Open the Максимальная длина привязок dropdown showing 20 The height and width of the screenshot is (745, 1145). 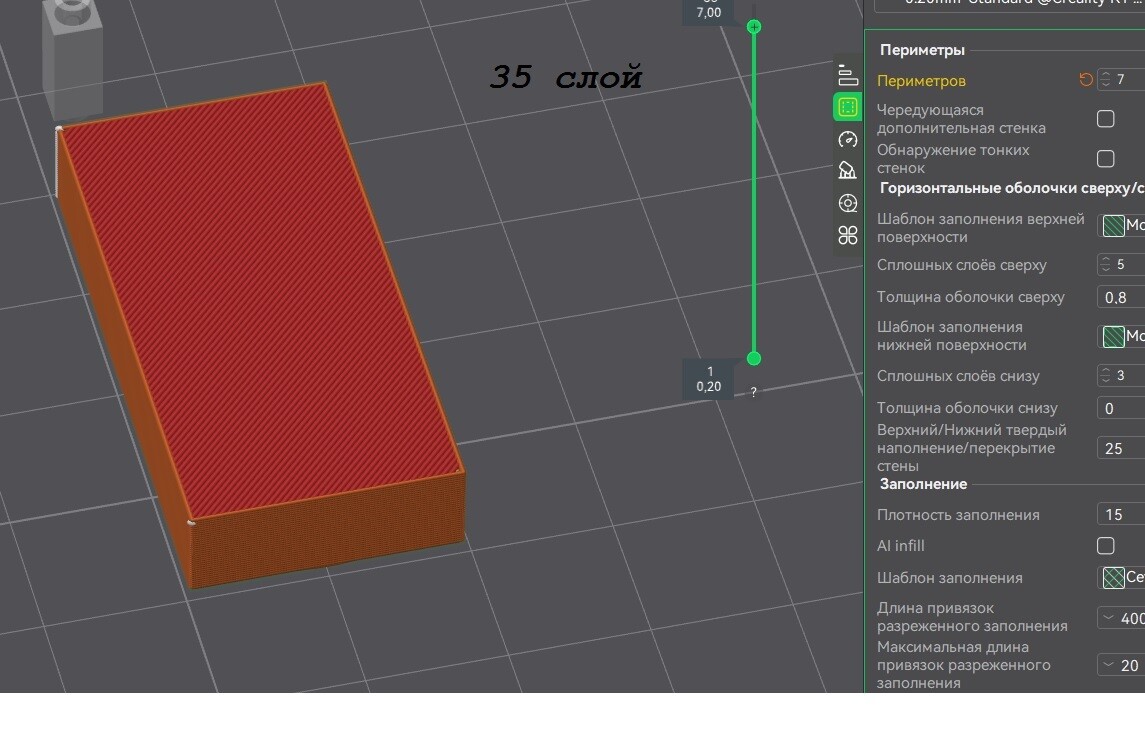[1122, 665]
